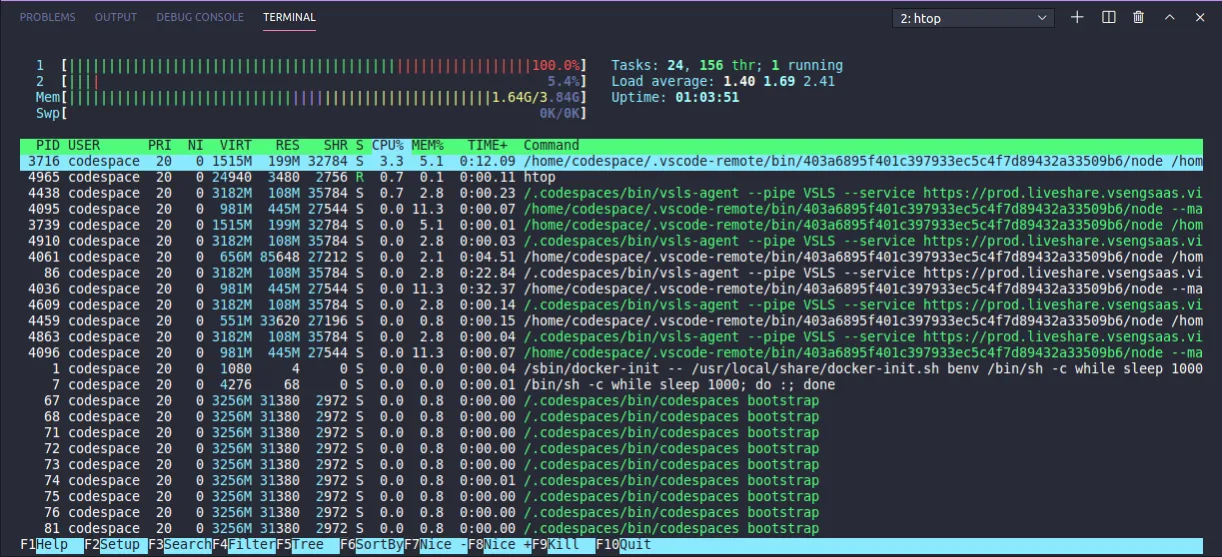Split the terminal panel

coord(1108,17)
